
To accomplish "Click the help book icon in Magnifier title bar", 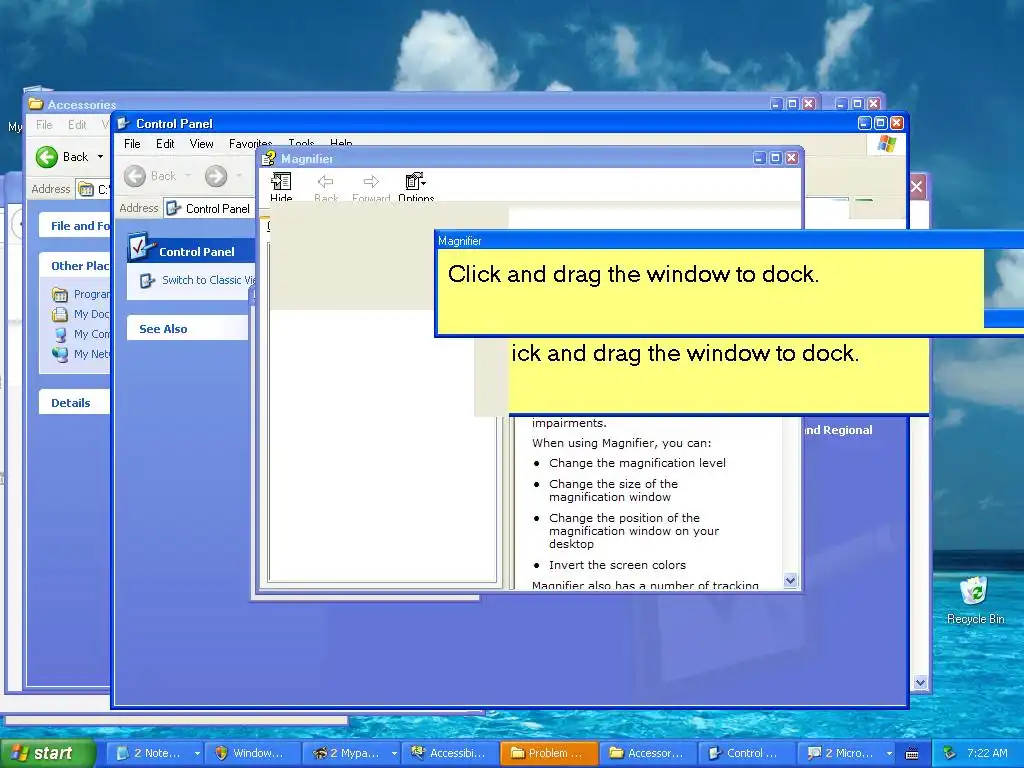I will pos(268,158).
